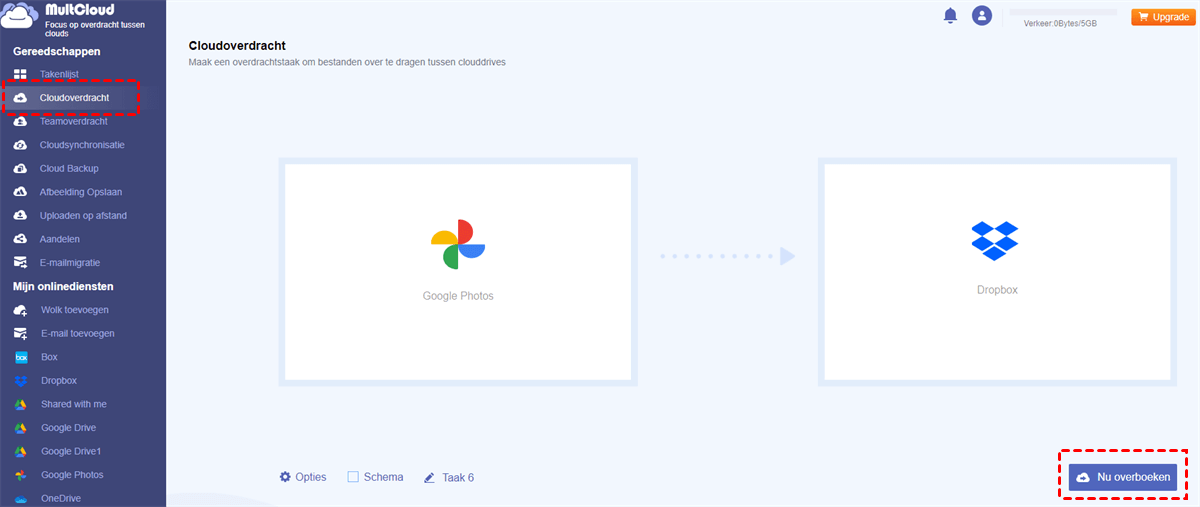
Task: Open the user account avatar
Action: 982,16
